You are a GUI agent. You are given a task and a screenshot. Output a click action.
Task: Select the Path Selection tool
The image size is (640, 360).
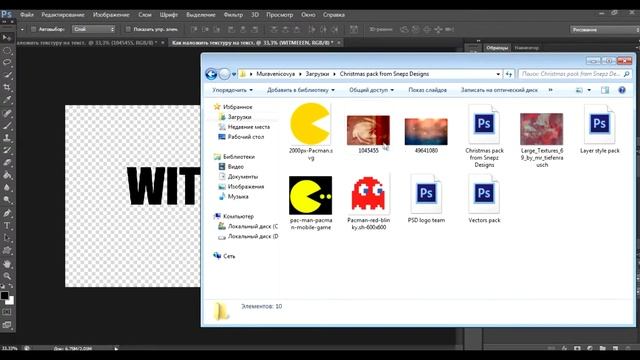point(7,238)
